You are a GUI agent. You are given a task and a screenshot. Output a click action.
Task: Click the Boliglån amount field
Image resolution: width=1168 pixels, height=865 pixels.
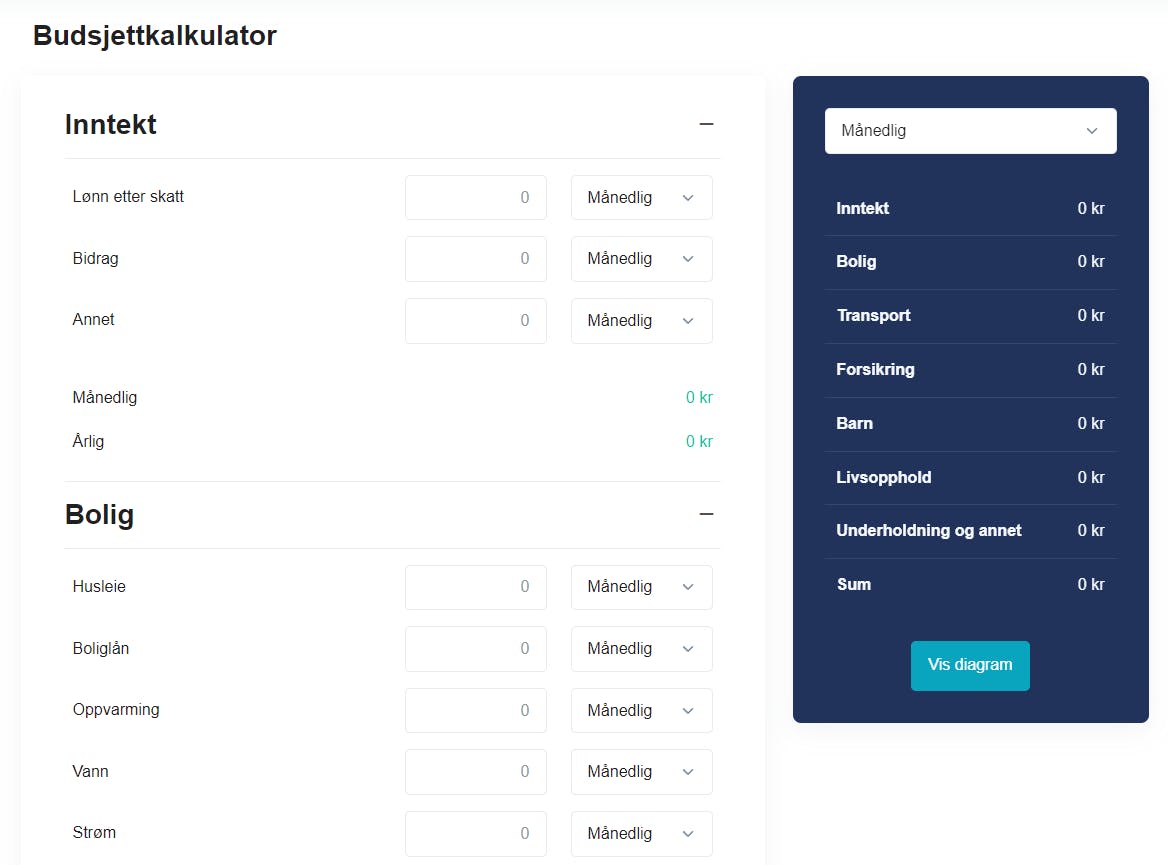(476, 648)
